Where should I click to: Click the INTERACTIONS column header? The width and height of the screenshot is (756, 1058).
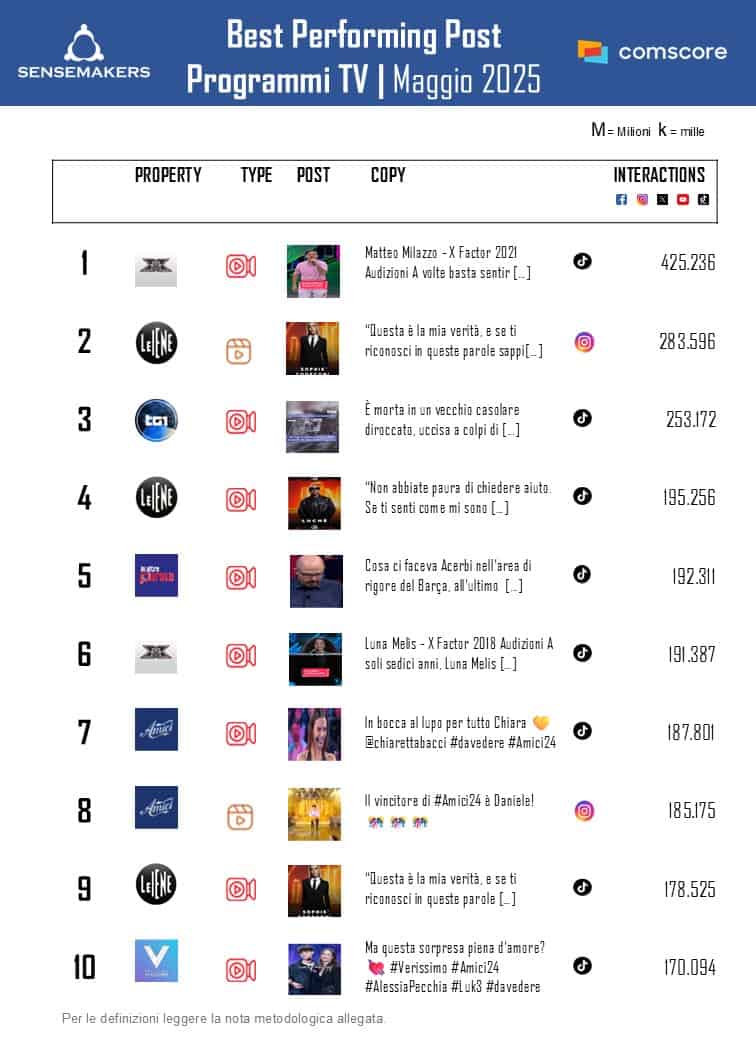[x=659, y=175]
